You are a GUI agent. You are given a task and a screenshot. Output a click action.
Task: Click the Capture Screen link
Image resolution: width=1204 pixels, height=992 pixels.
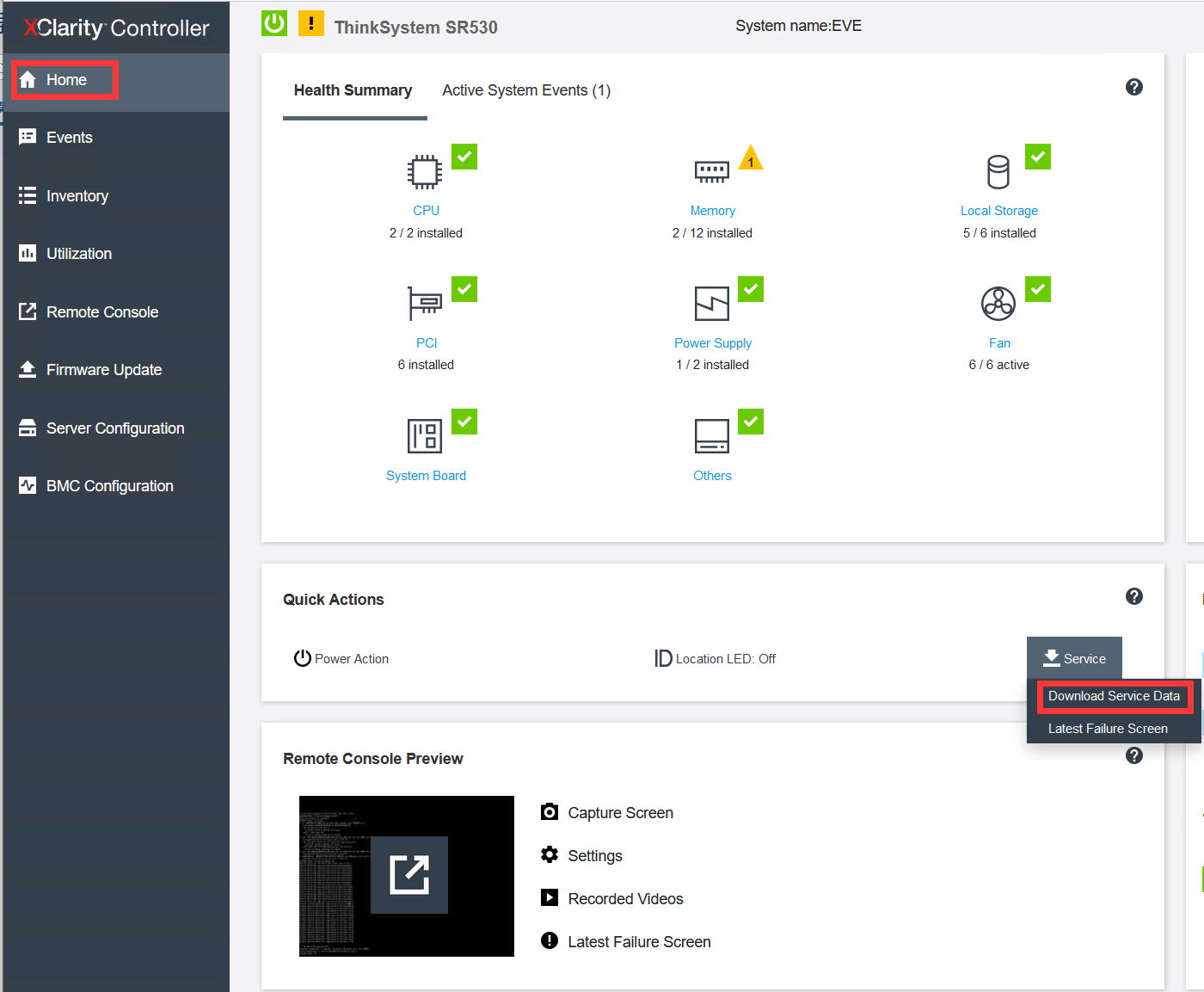point(619,813)
